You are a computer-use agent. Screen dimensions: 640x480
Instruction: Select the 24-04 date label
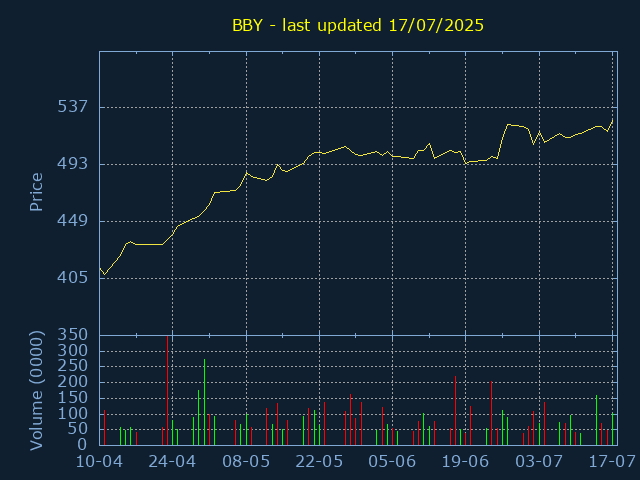coord(172,462)
